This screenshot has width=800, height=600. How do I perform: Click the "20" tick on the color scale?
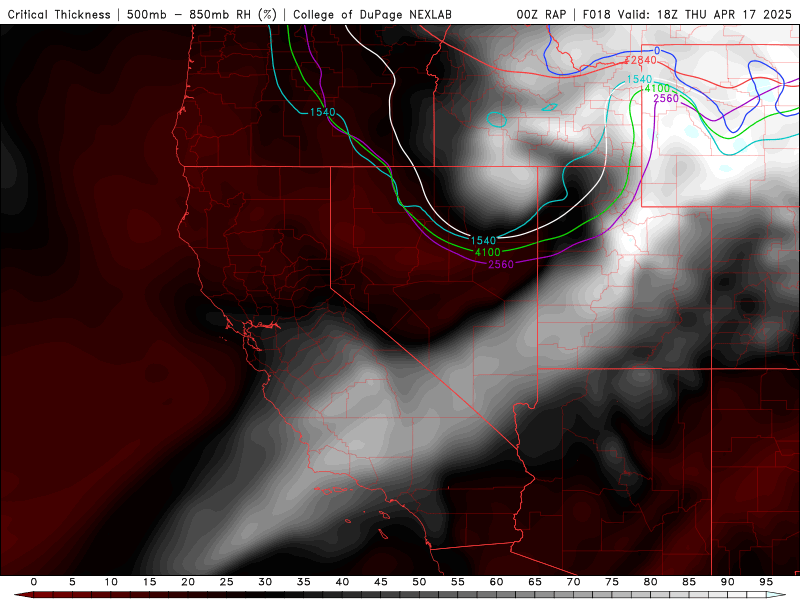tap(188, 582)
